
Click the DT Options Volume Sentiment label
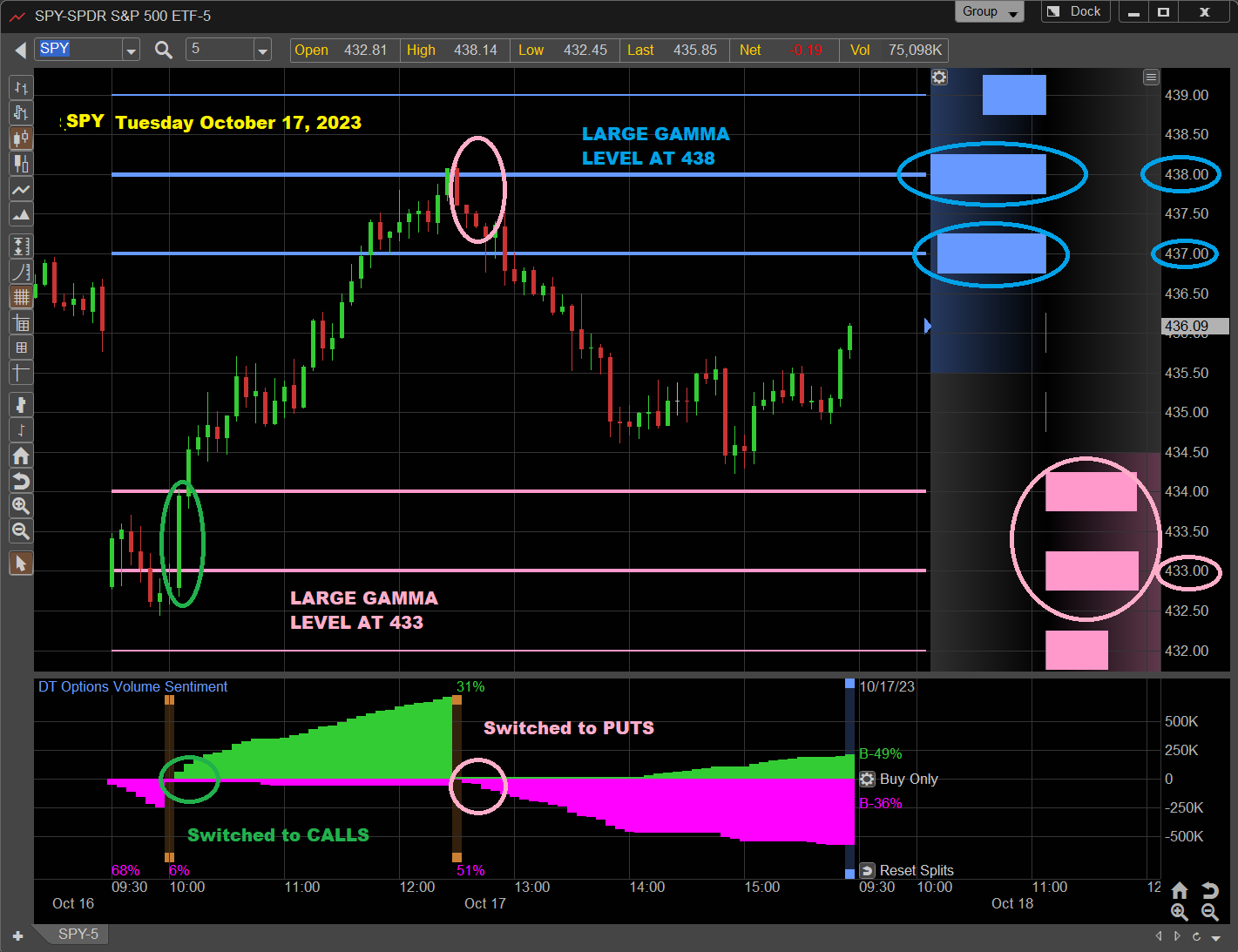coord(132,686)
